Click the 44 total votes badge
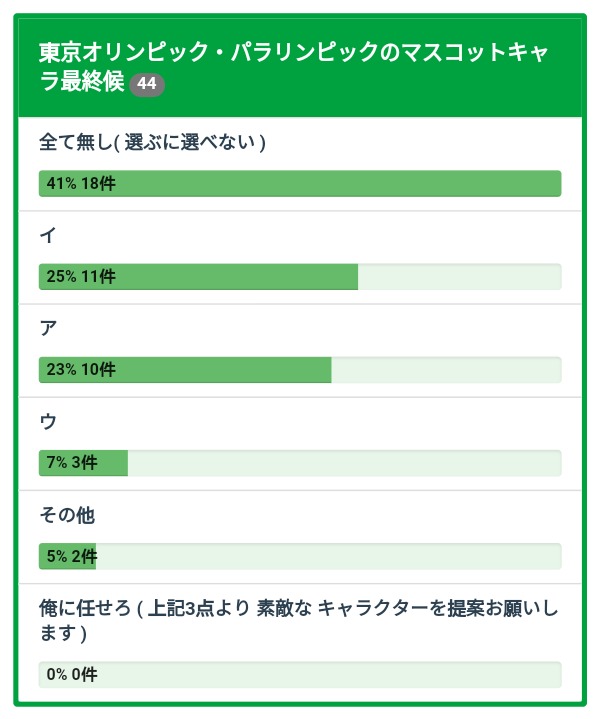 pos(147,84)
